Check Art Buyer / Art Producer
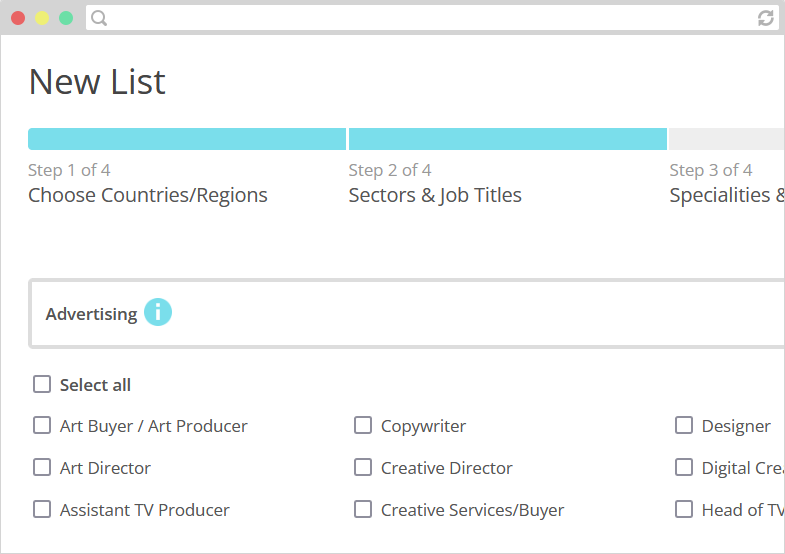 (42, 425)
